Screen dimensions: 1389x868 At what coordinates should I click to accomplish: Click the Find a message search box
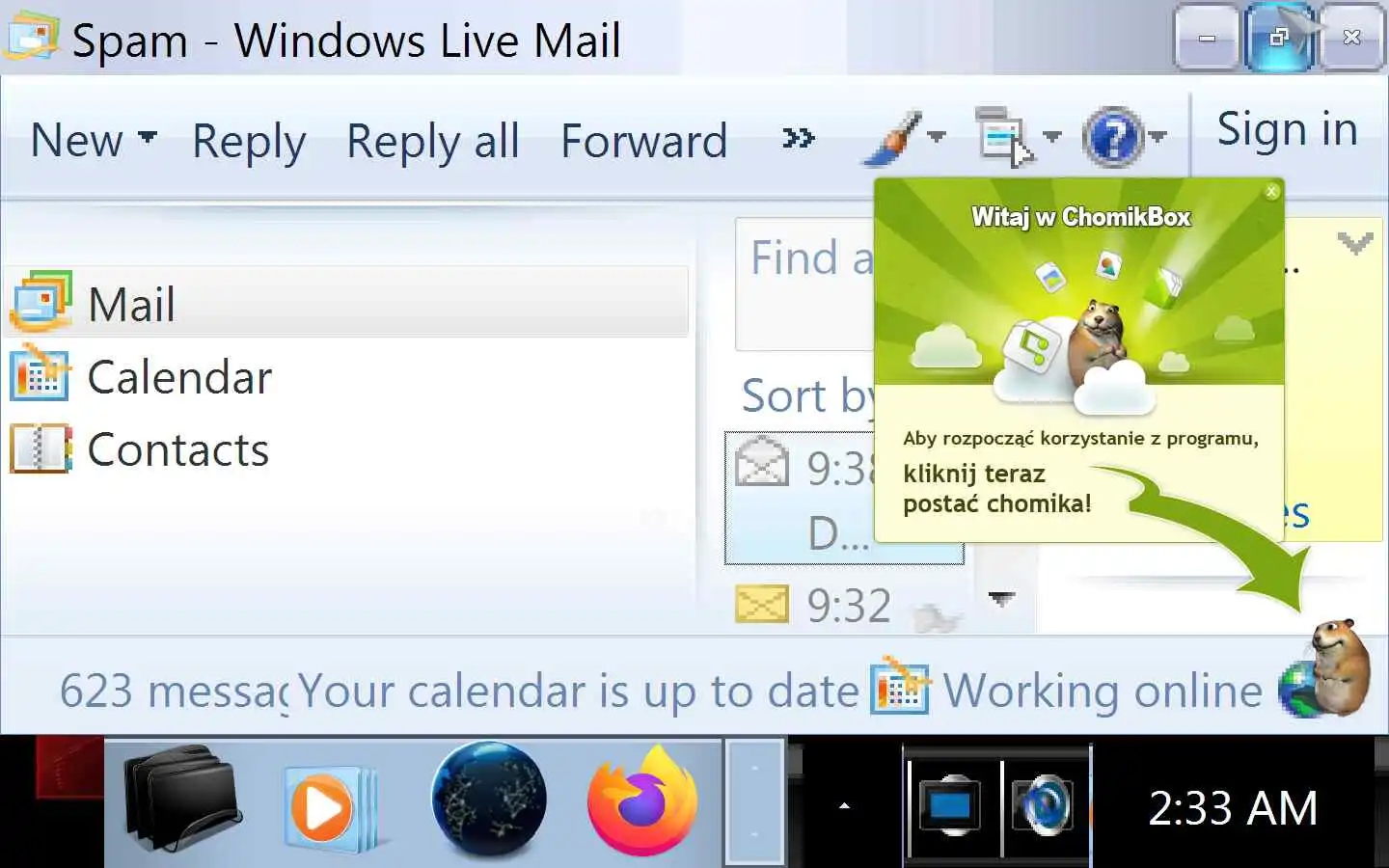804,284
